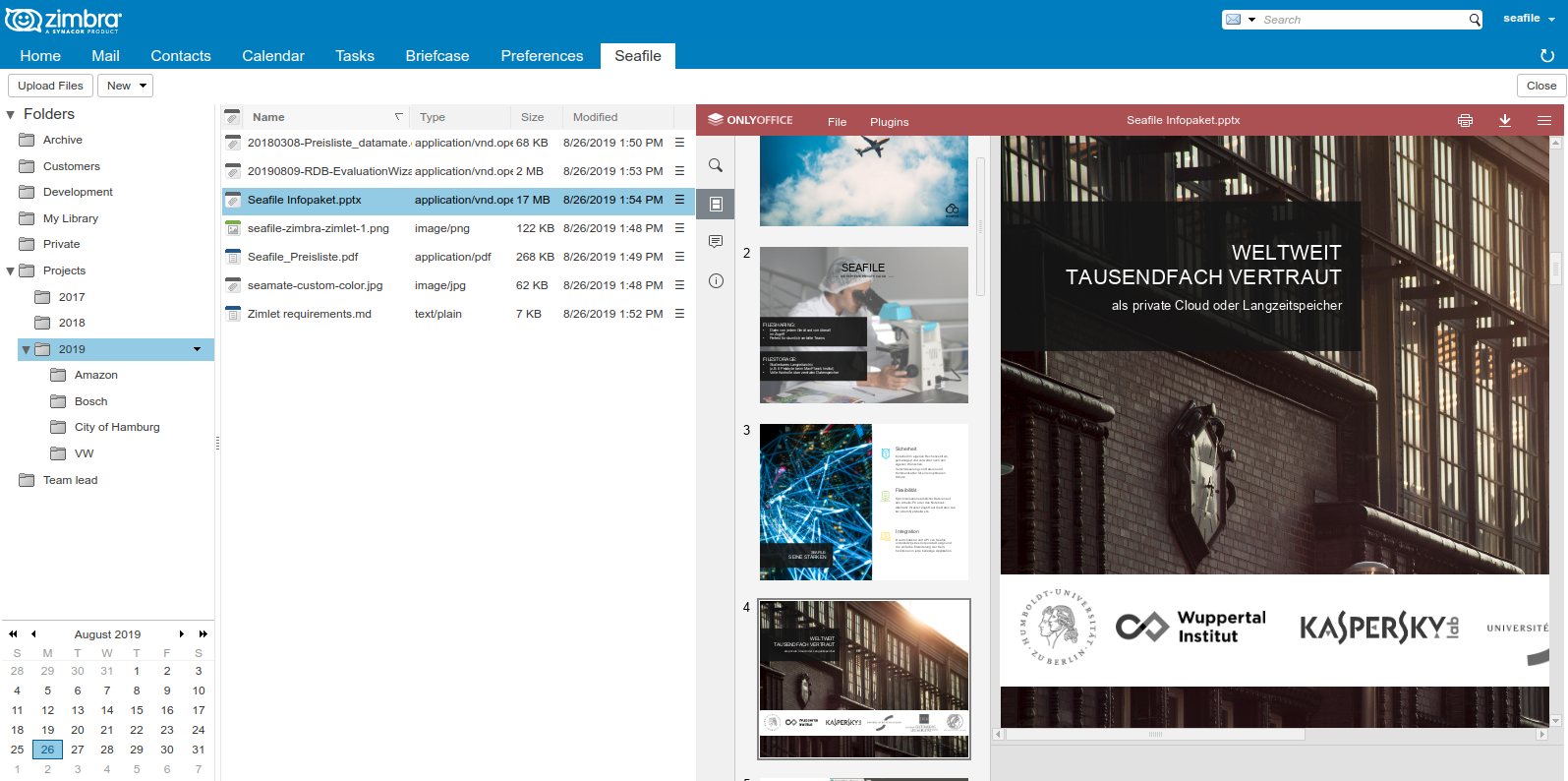Download the presentation via ONLYOFFICE download icon

point(1504,121)
